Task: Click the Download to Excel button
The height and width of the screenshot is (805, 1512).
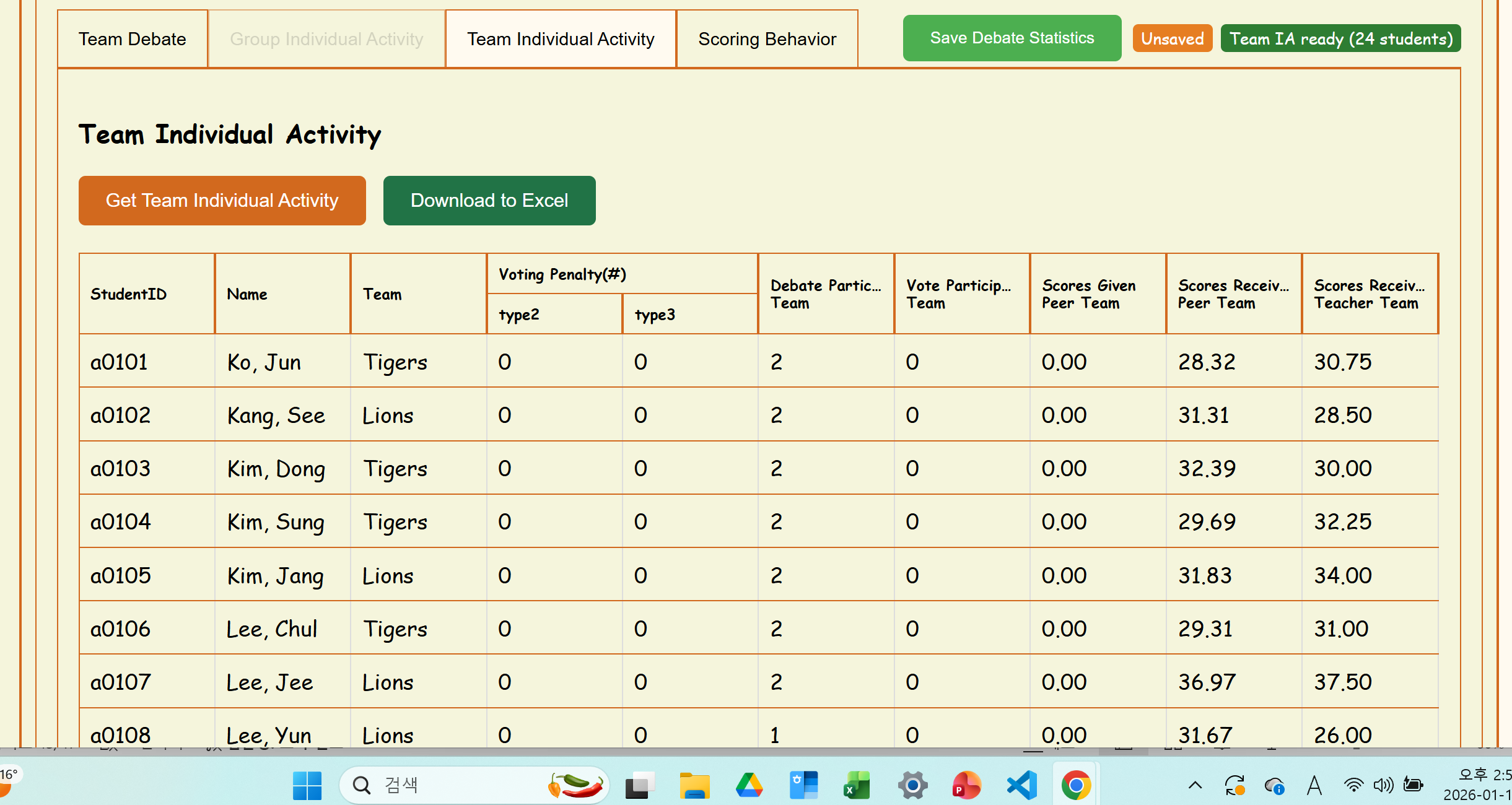Action: [x=489, y=200]
